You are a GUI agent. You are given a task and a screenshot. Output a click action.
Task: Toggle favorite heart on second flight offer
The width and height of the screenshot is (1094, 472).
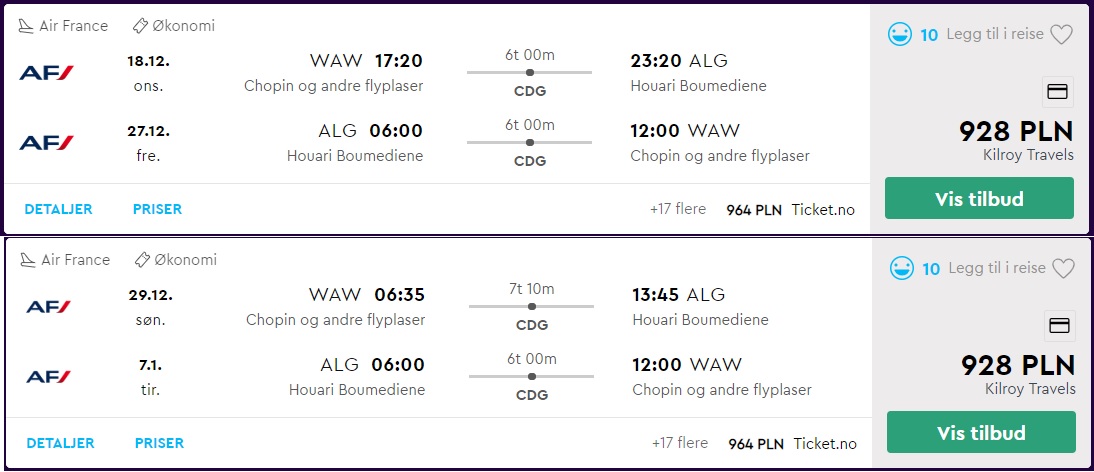click(x=1063, y=268)
